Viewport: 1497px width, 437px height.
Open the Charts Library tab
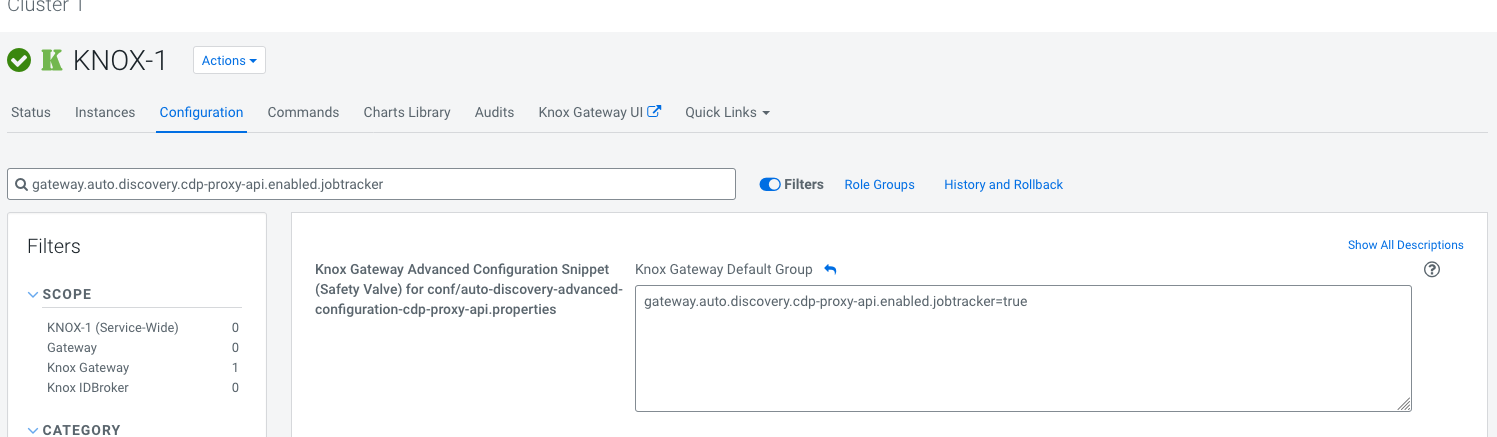click(407, 112)
